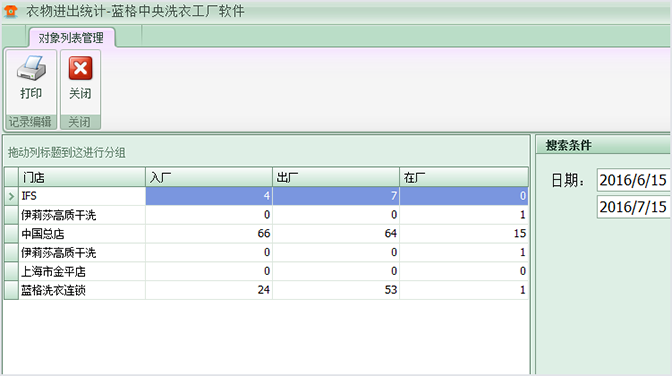
Task: Sort by the 出厂 column header
Action: [336, 177]
